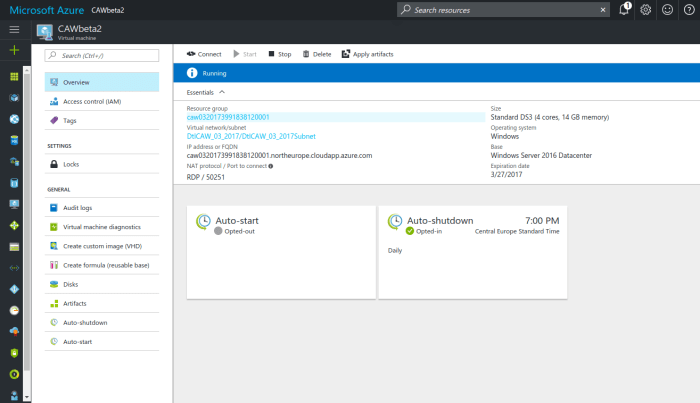Click Standard DS3 size value
Screen dimensions: 700x403
coord(550,117)
